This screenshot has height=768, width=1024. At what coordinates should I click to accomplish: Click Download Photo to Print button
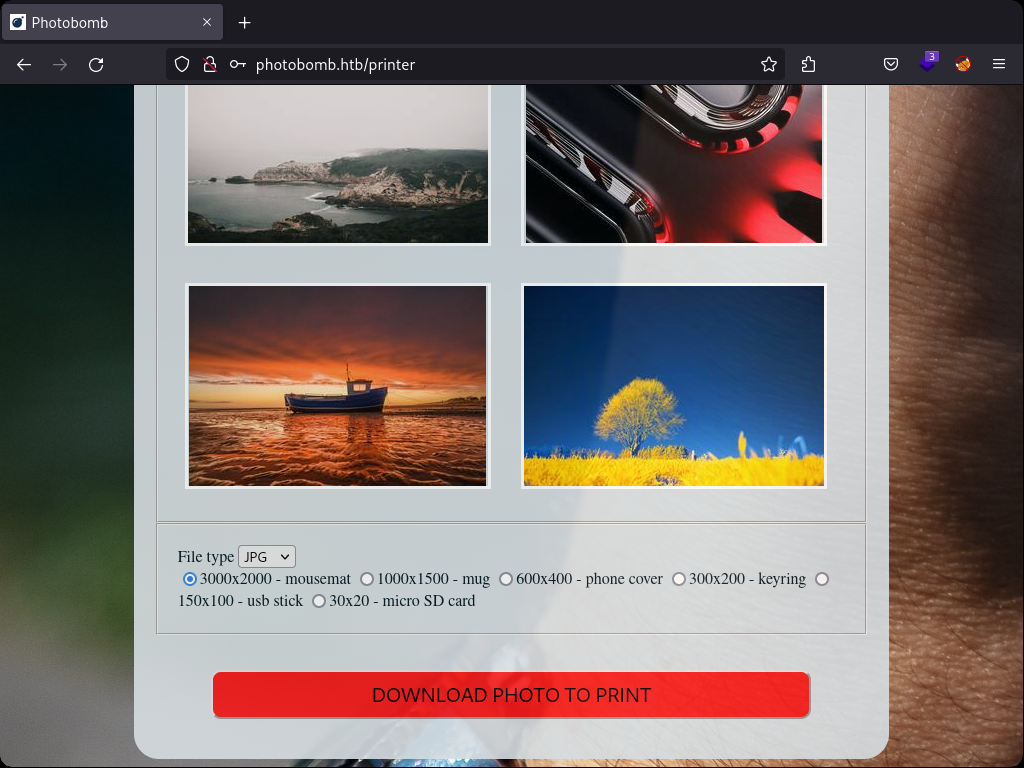511,695
